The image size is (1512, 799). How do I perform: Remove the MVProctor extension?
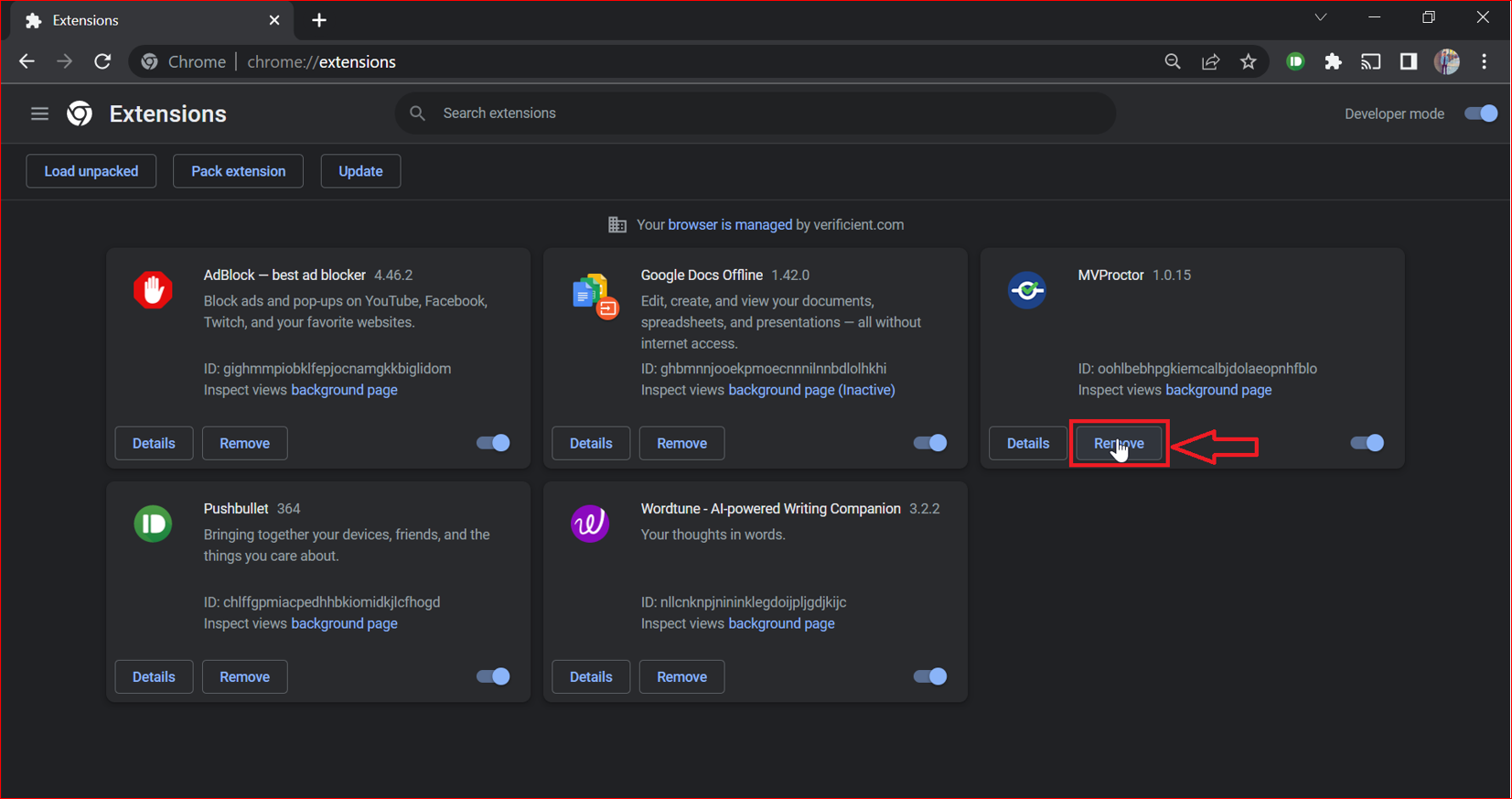click(x=1119, y=443)
